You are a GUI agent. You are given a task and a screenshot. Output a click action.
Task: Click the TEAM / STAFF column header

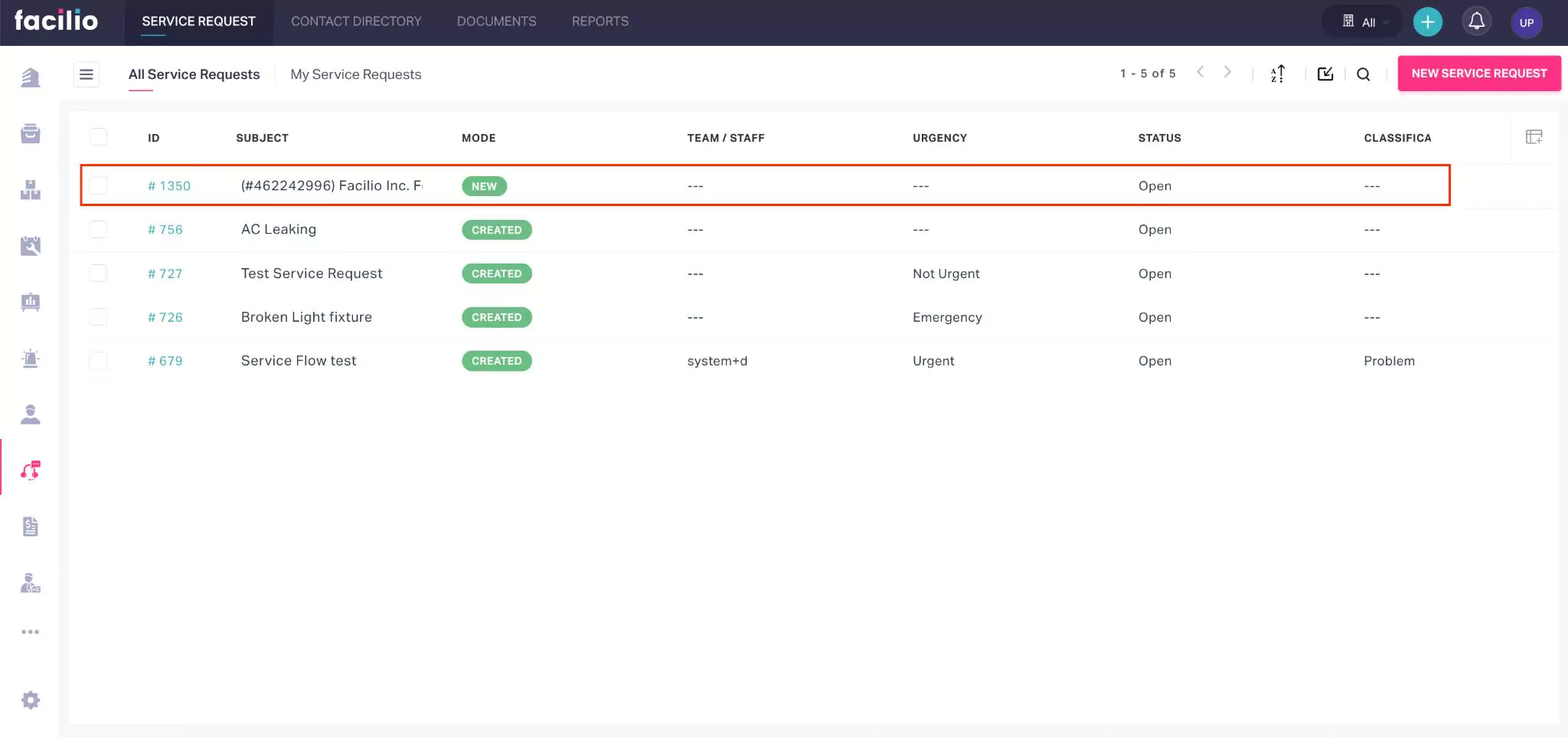coord(726,138)
